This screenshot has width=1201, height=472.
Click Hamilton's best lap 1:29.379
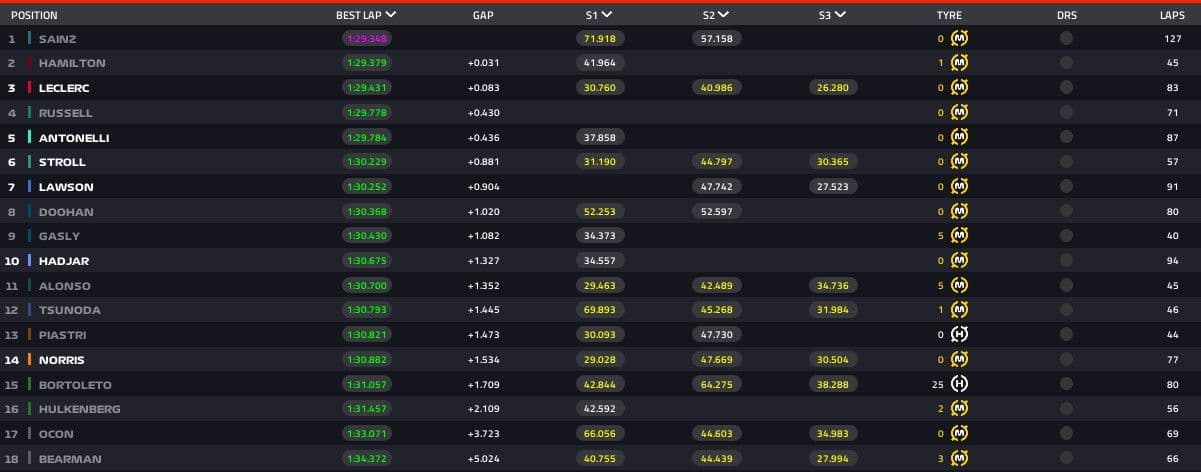tap(366, 63)
